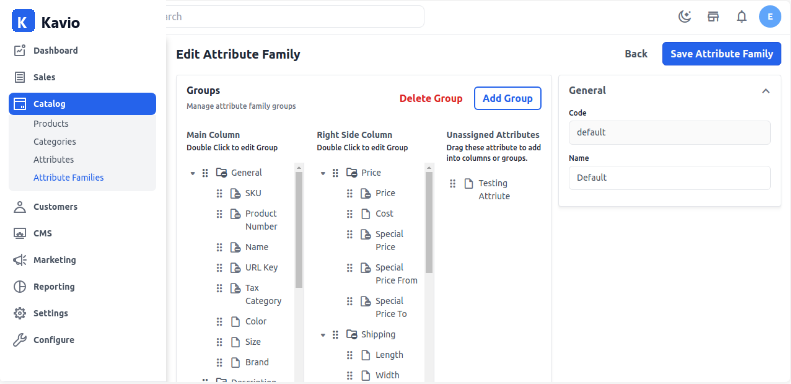Click Testing Attriute drag handle
Screen dimensions: 791x384
[x=453, y=184]
